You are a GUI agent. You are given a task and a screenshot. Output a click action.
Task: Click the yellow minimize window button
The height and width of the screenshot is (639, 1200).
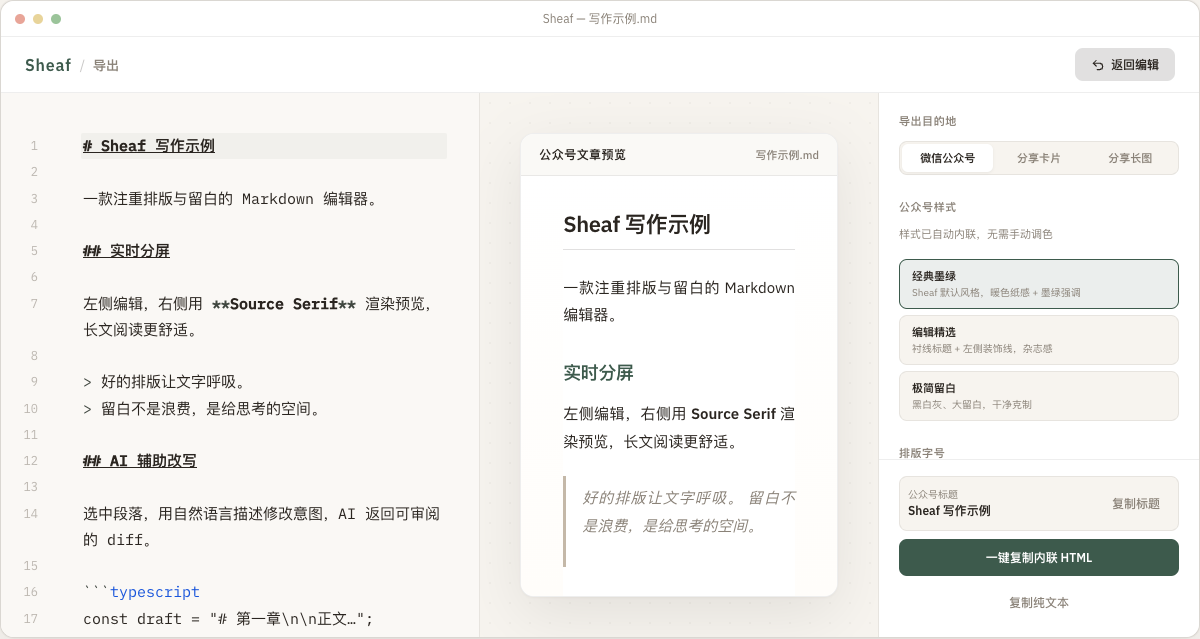(x=38, y=19)
